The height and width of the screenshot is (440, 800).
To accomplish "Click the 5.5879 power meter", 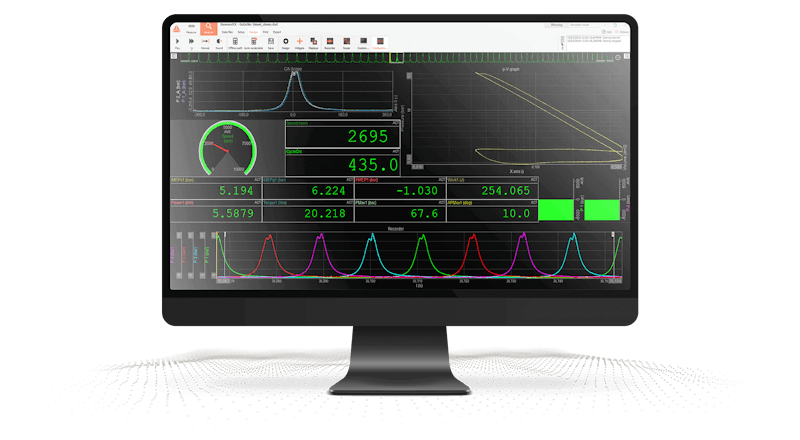I will point(216,211).
